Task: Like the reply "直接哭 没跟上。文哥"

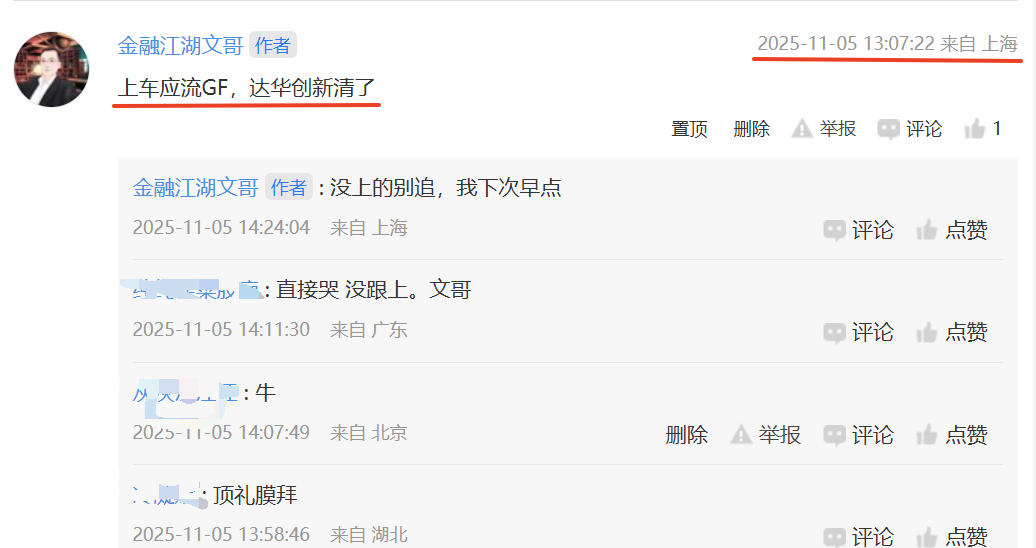Action: [951, 332]
